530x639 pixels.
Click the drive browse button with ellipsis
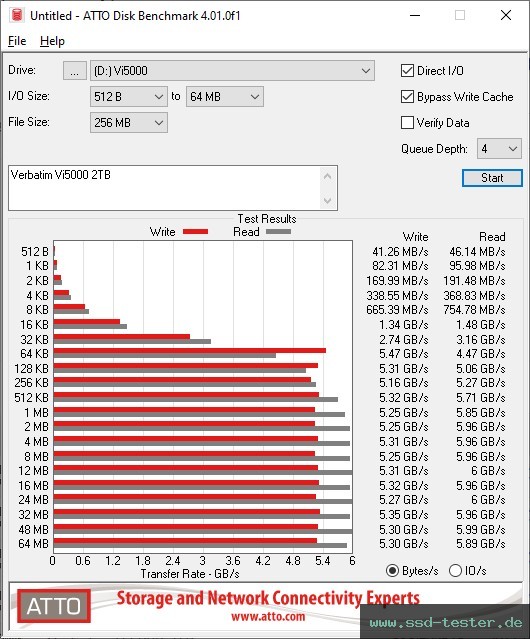(x=75, y=71)
